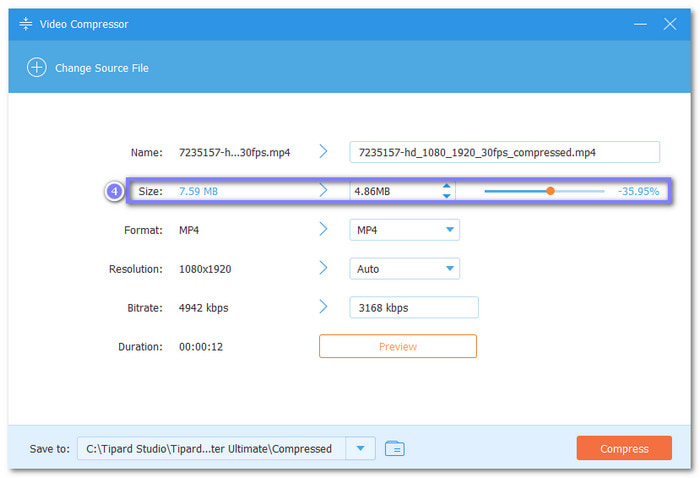Click the arrow icon in the Format row

pyautogui.click(x=323, y=229)
